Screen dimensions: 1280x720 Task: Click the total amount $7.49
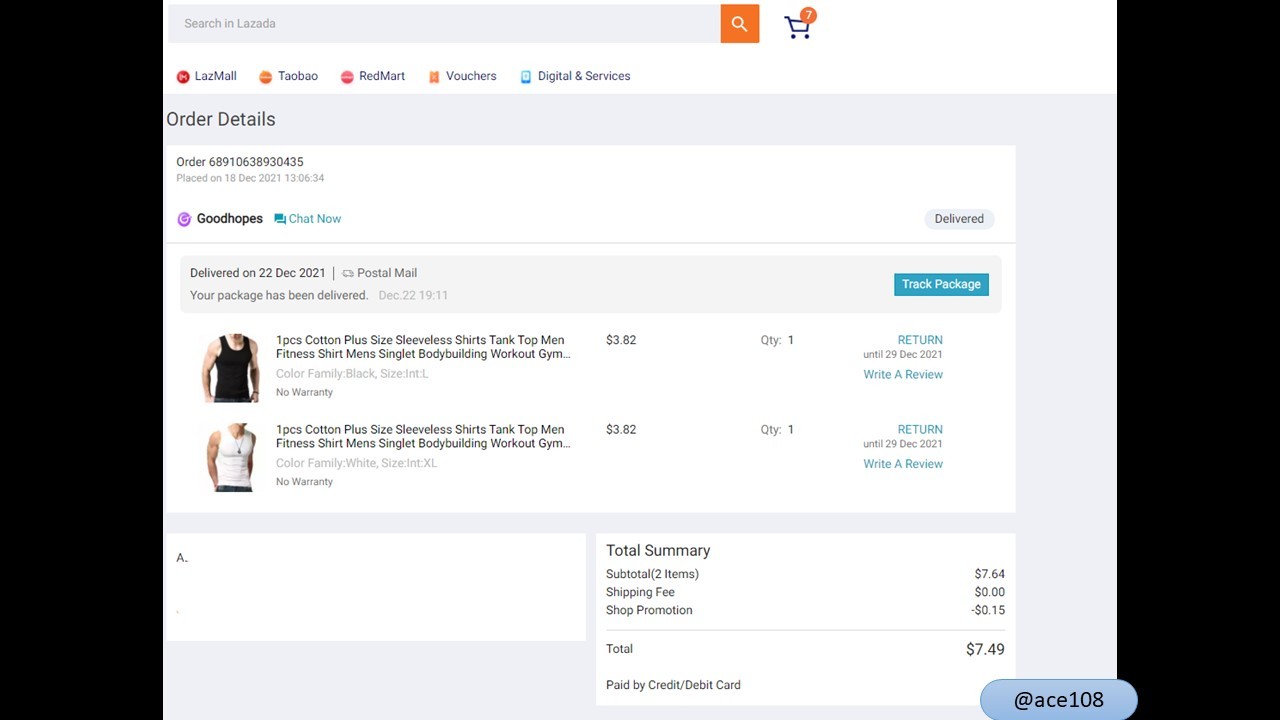(x=985, y=650)
